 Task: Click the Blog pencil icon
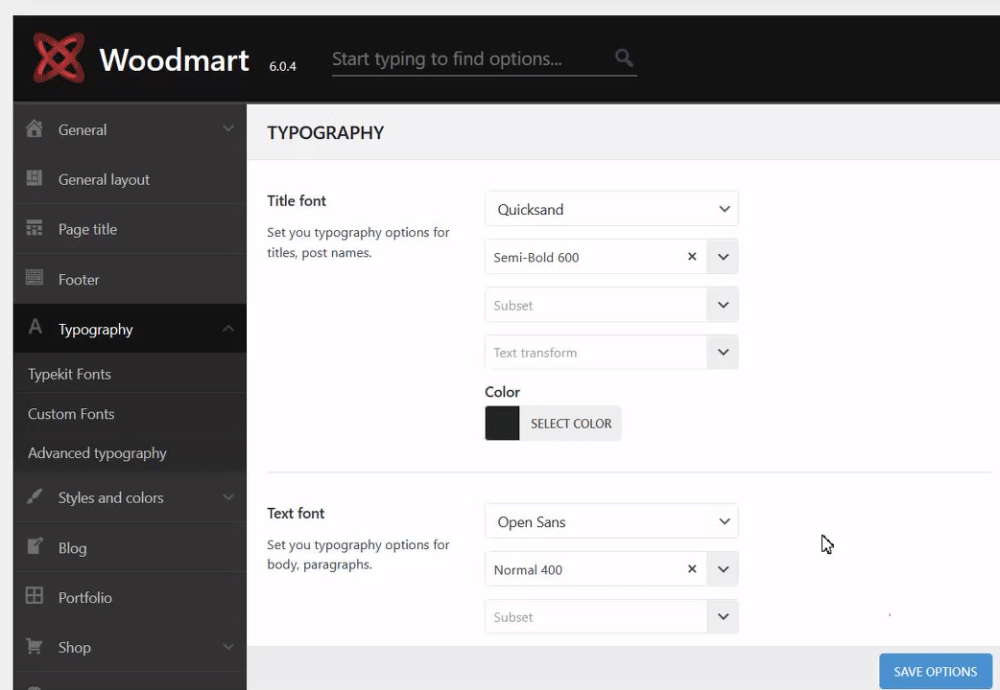point(34,546)
